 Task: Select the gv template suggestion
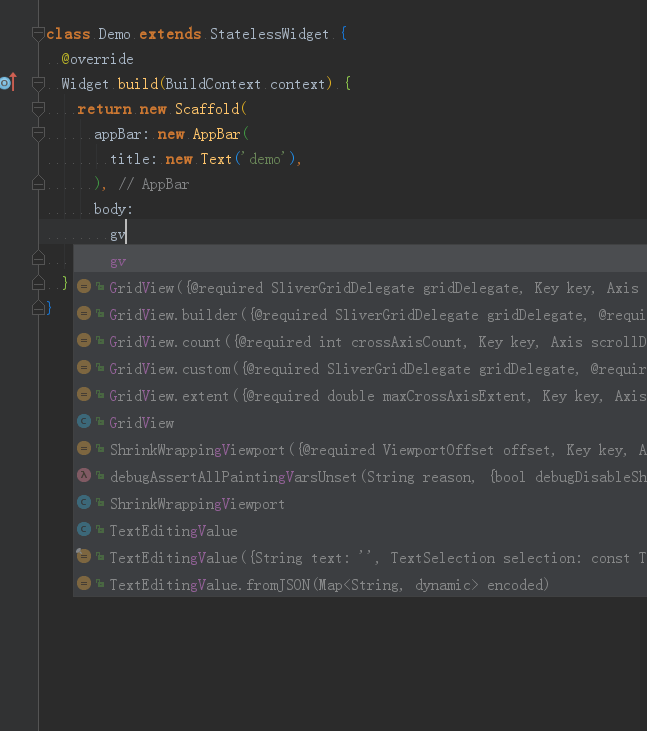[360, 261]
